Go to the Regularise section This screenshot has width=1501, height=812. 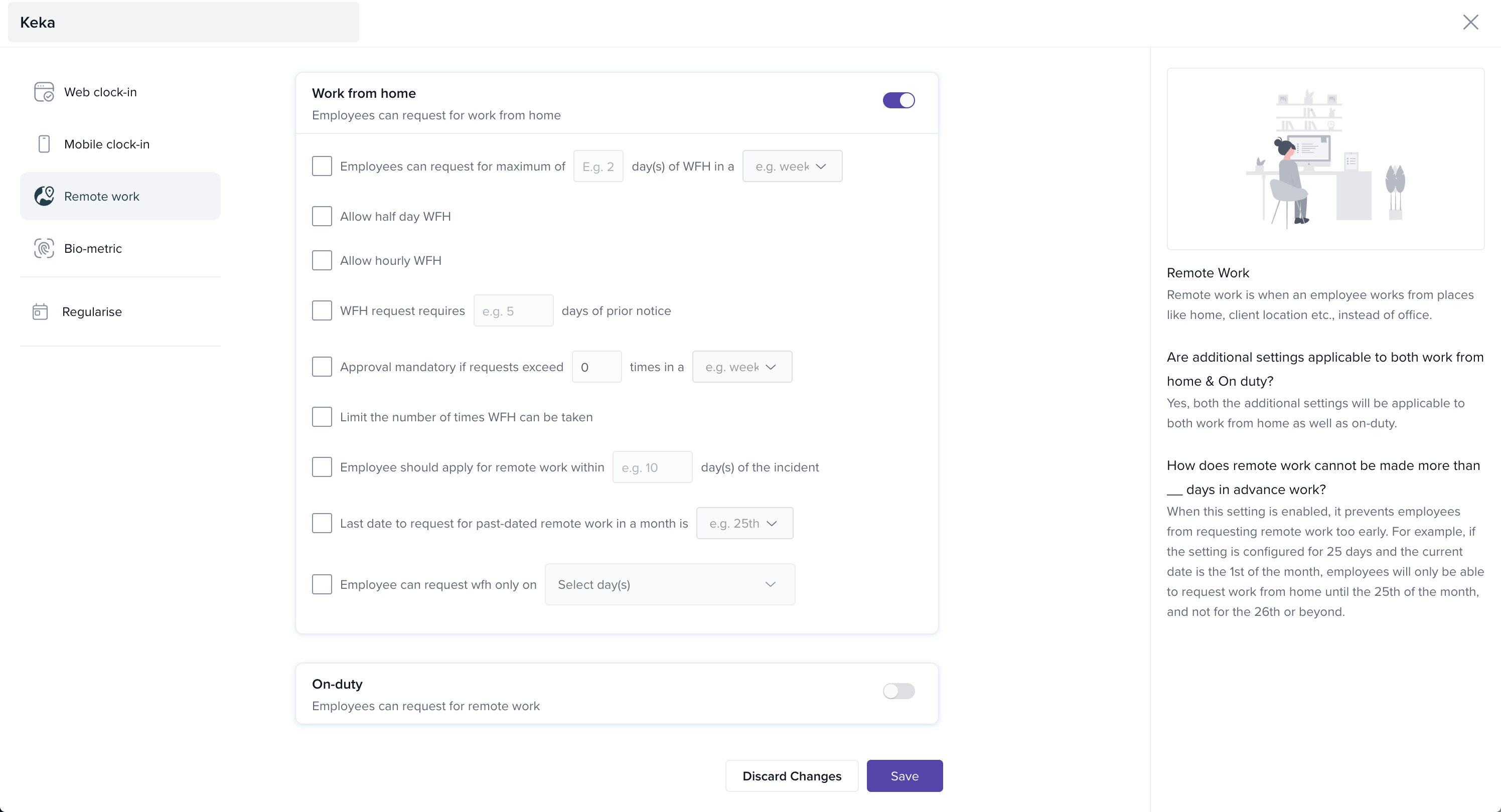tap(92, 311)
